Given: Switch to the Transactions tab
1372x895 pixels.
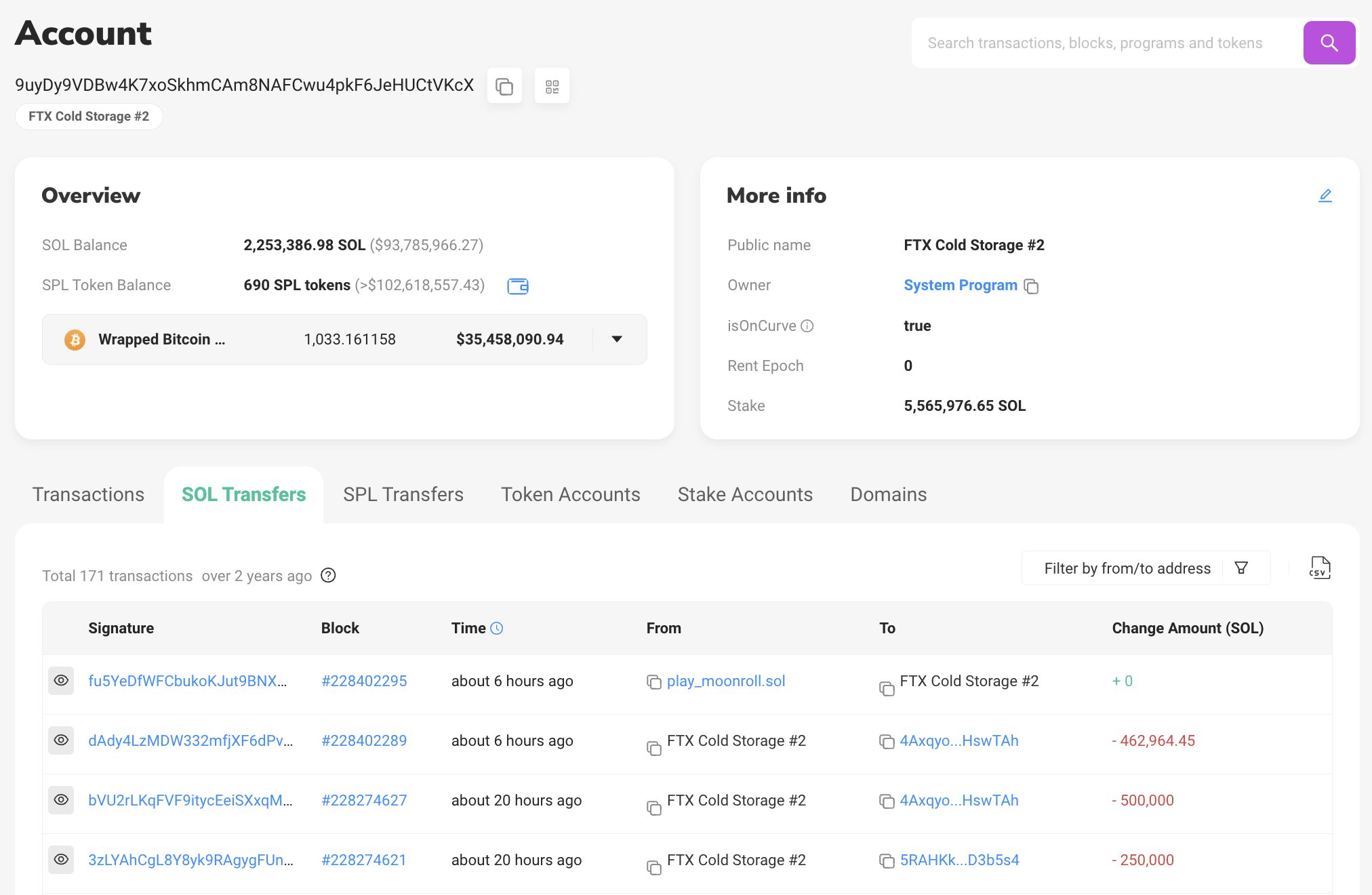Looking at the screenshot, I should 88,494.
